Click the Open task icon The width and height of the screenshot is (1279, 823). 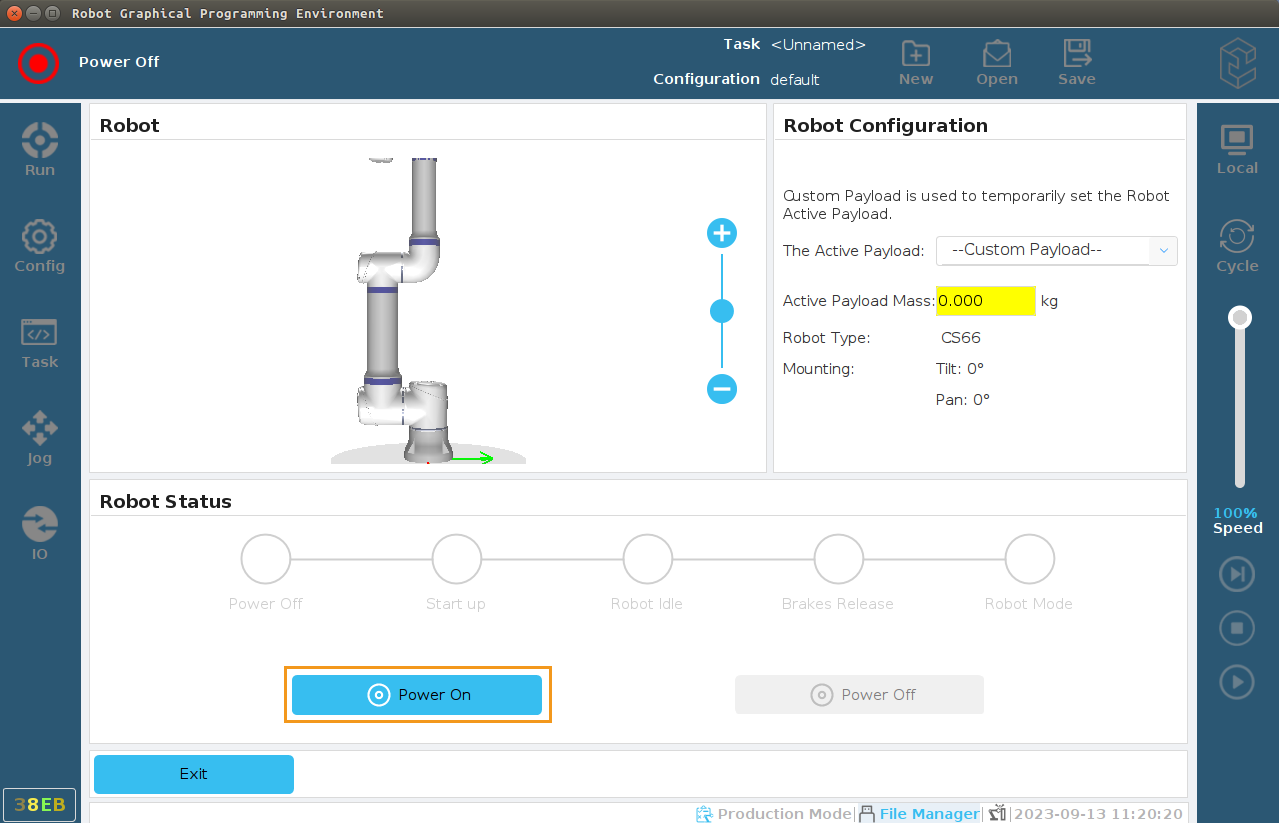point(996,63)
